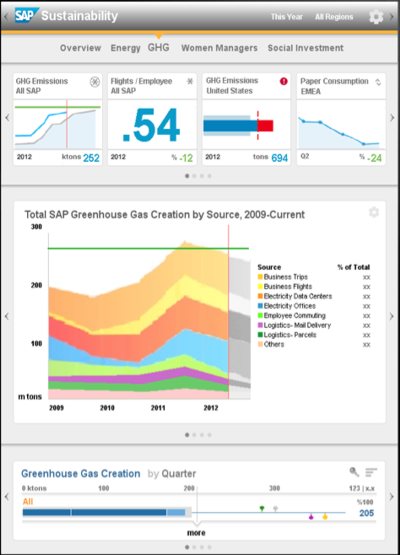Open the sort/filter lines icon by Quarter panel
Image resolution: width=400 pixels, height=555 pixels.
(x=371, y=472)
